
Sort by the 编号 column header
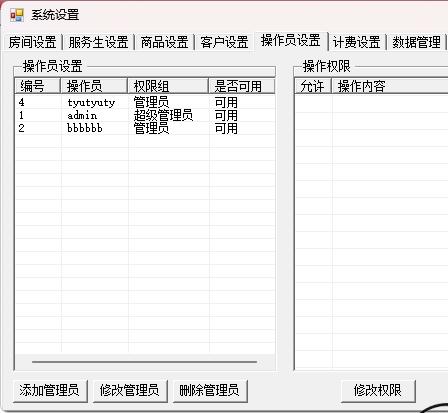point(38,86)
